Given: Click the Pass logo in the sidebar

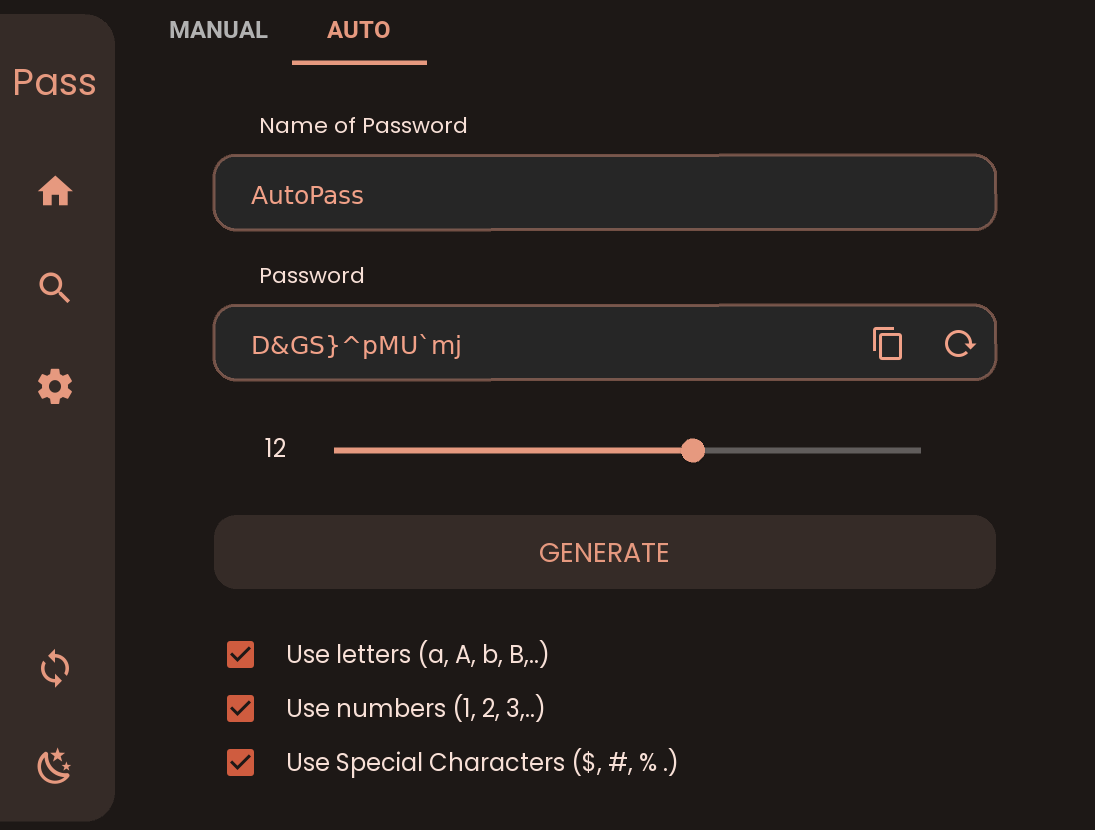Looking at the screenshot, I should tap(54, 82).
